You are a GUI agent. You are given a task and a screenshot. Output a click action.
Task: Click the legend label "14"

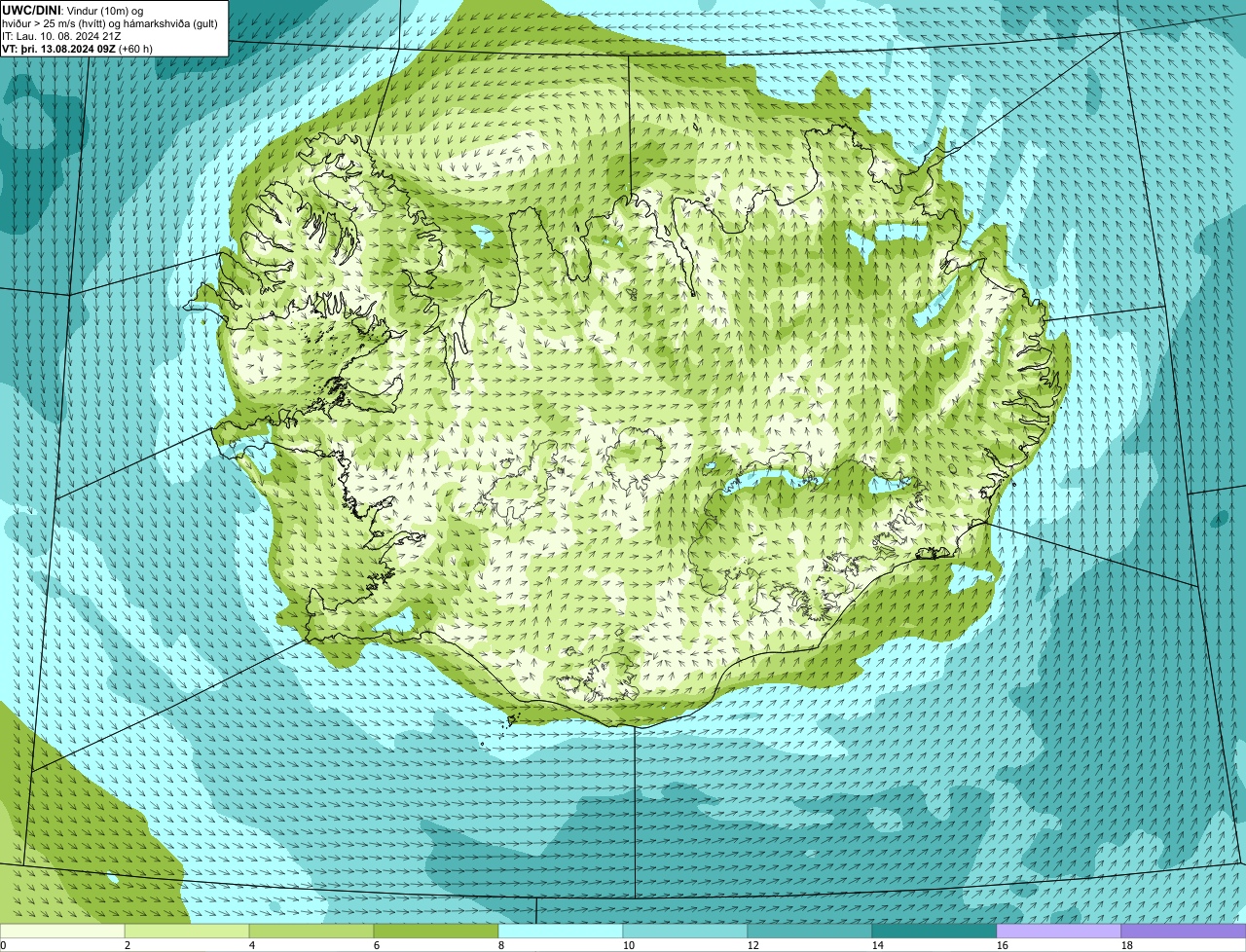point(878,945)
